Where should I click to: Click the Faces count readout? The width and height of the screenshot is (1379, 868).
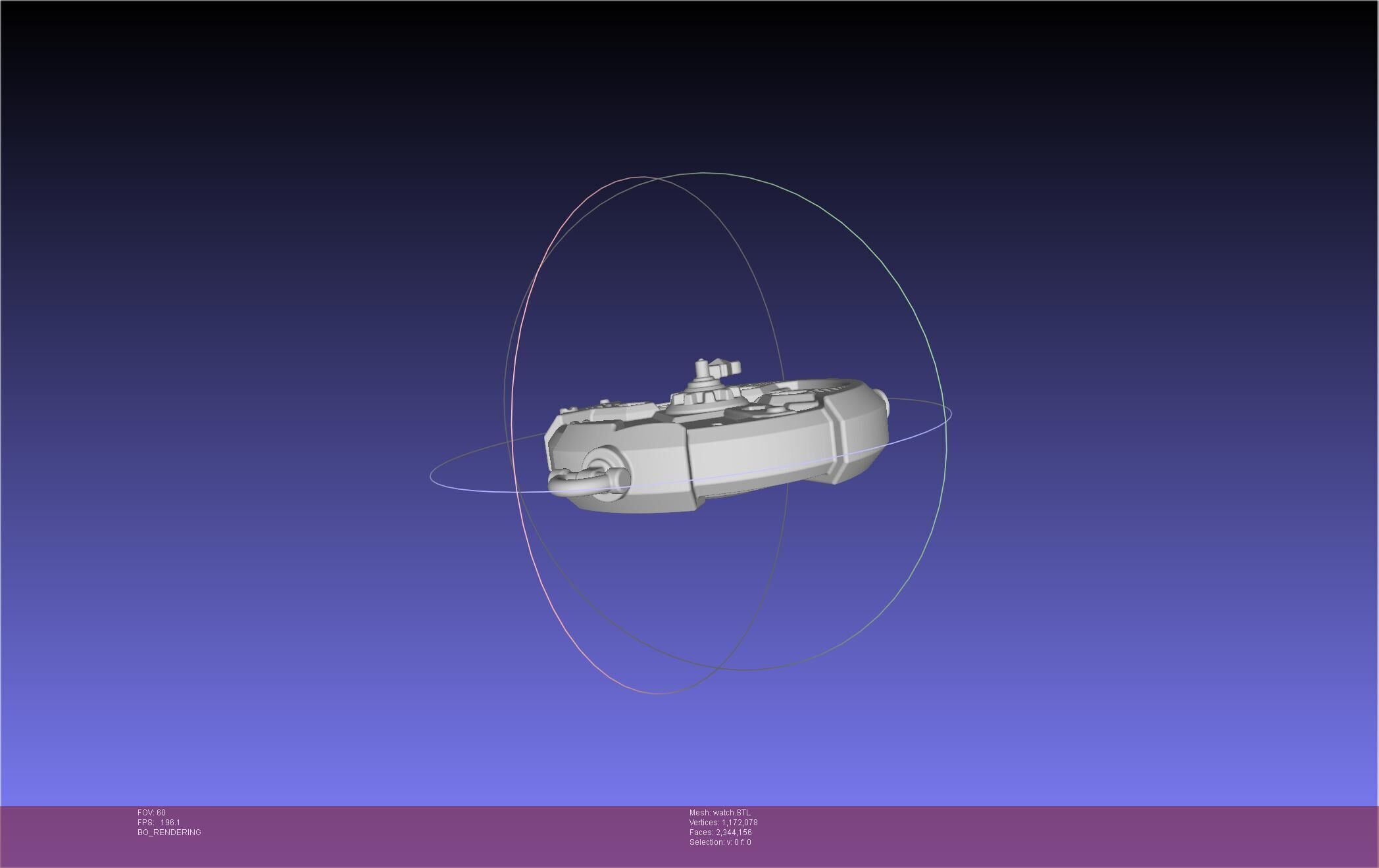720,832
